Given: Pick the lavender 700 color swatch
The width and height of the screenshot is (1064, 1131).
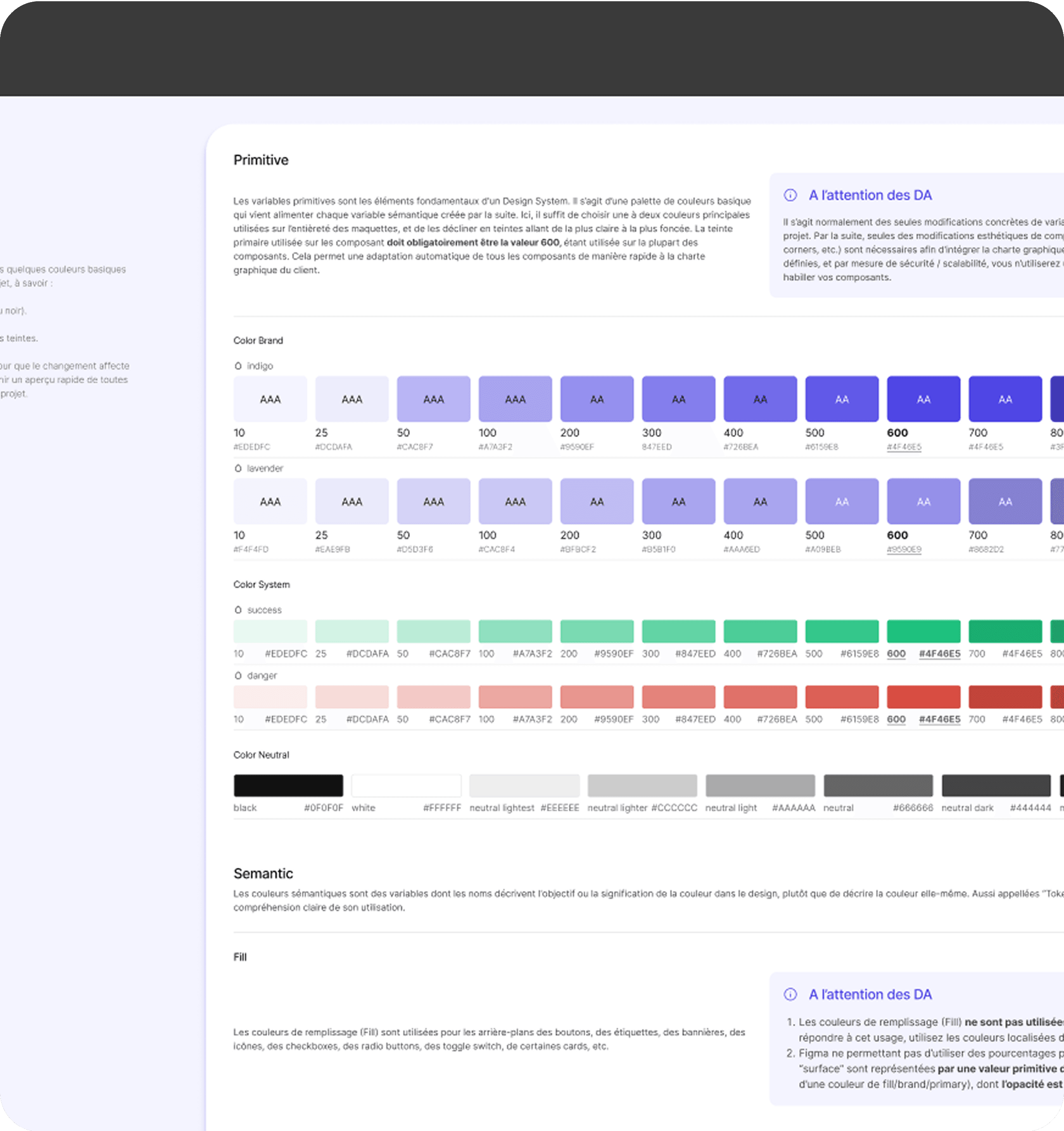Looking at the screenshot, I should click(1005, 501).
